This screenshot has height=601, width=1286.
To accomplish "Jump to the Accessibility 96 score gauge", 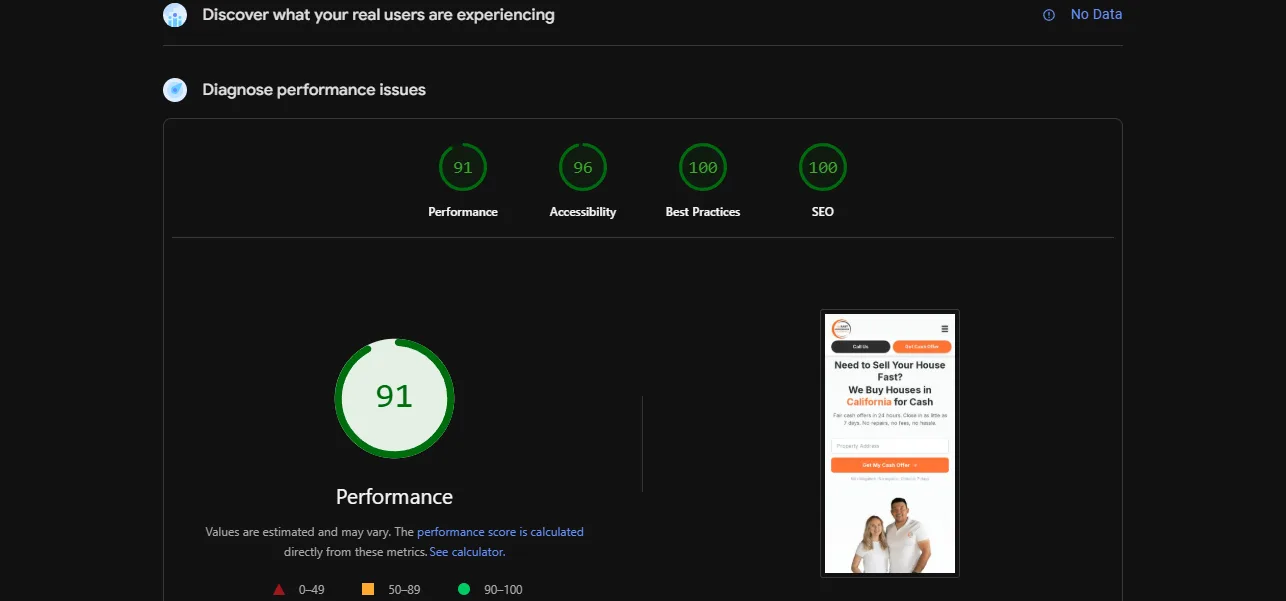I will tap(583, 168).
